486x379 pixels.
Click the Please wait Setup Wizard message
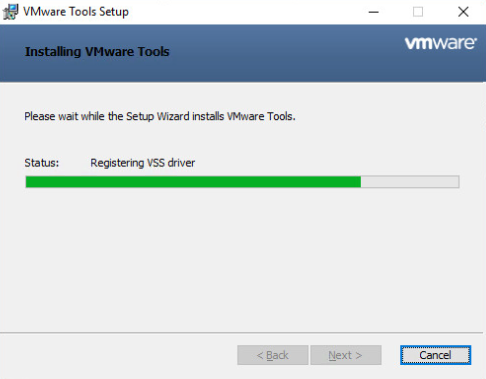click(x=160, y=116)
